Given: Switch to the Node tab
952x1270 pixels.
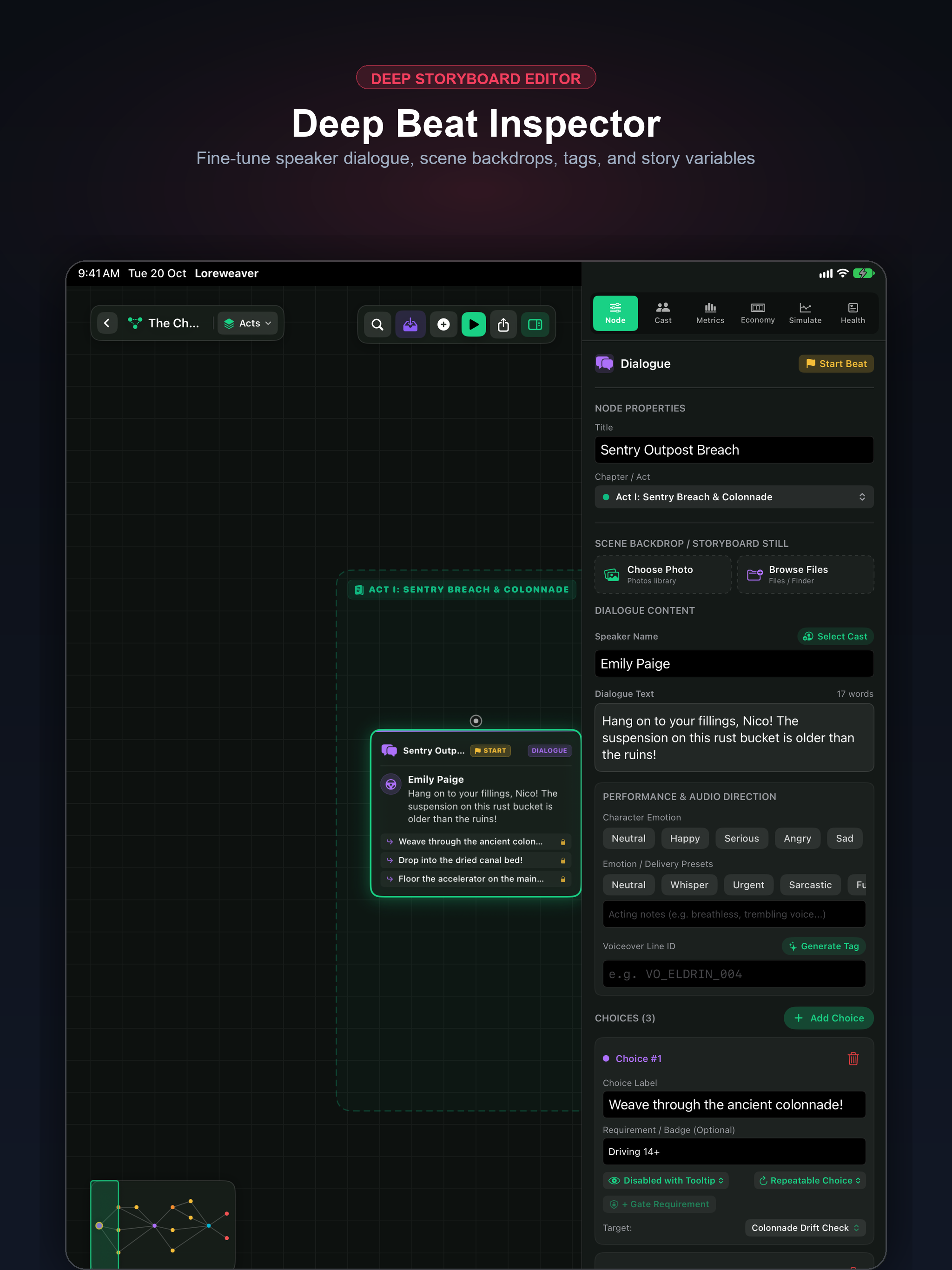Looking at the screenshot, I should tap(615, 313).
